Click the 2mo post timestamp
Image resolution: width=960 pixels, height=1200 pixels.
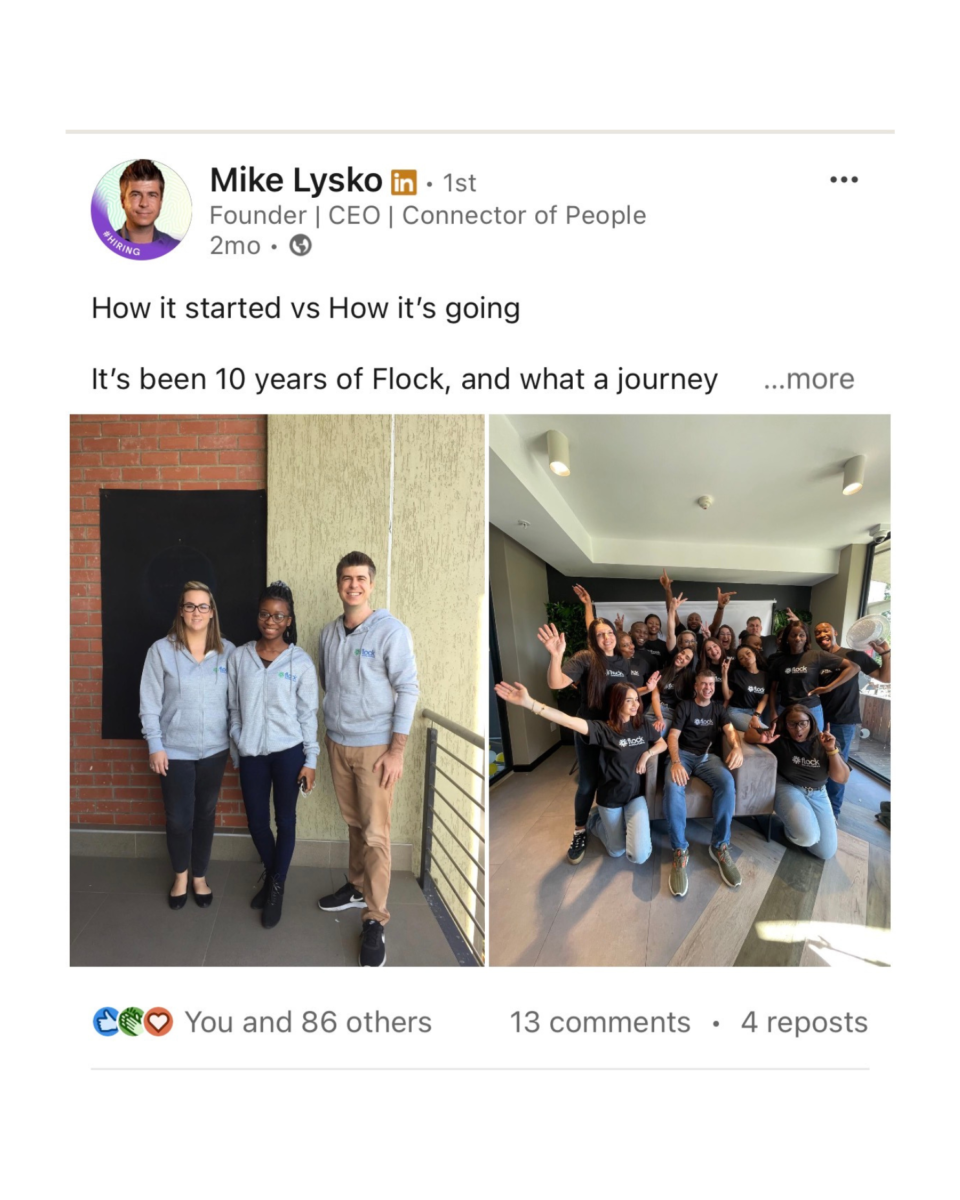235,246
